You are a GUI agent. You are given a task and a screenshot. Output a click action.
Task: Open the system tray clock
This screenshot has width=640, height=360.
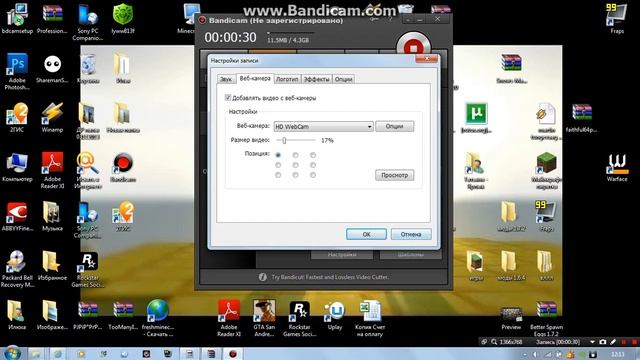[x=618, y=354]
